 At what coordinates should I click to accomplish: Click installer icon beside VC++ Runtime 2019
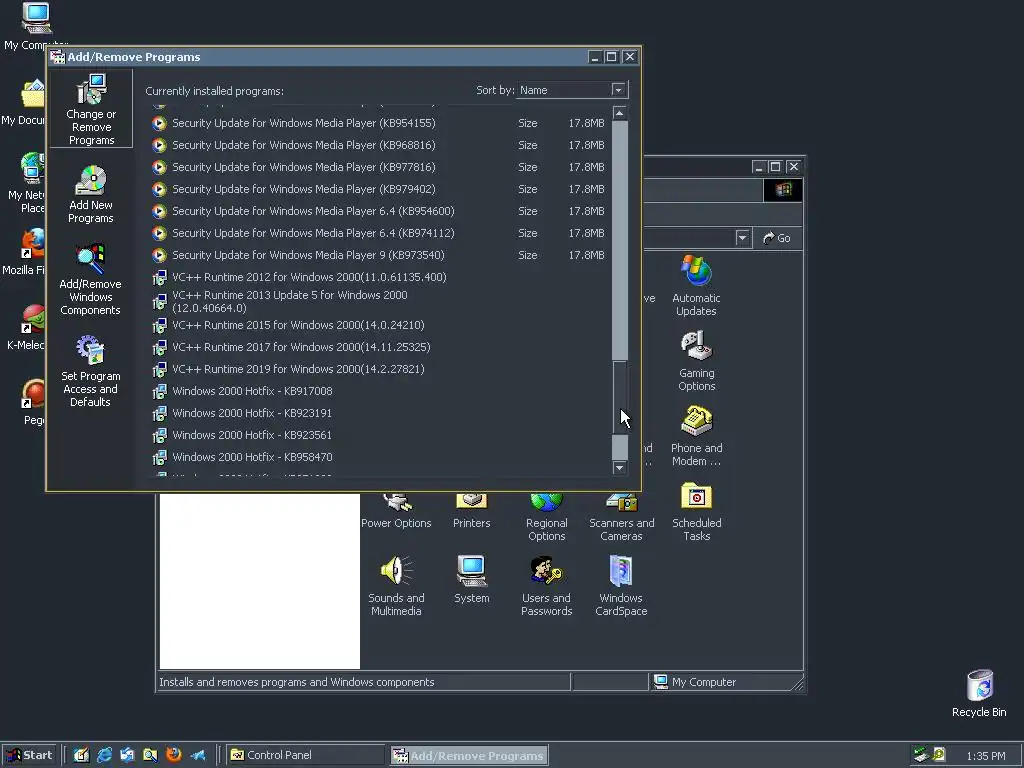159,370
